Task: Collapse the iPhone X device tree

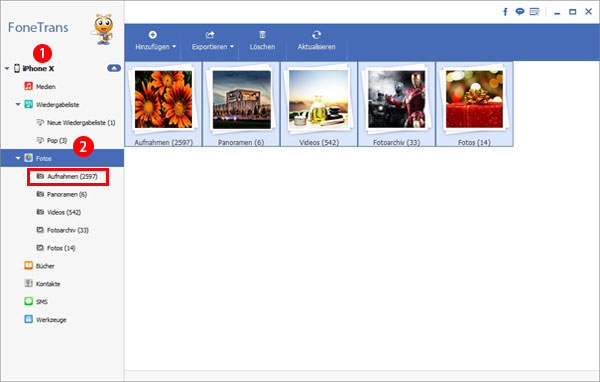Action: 7,69
